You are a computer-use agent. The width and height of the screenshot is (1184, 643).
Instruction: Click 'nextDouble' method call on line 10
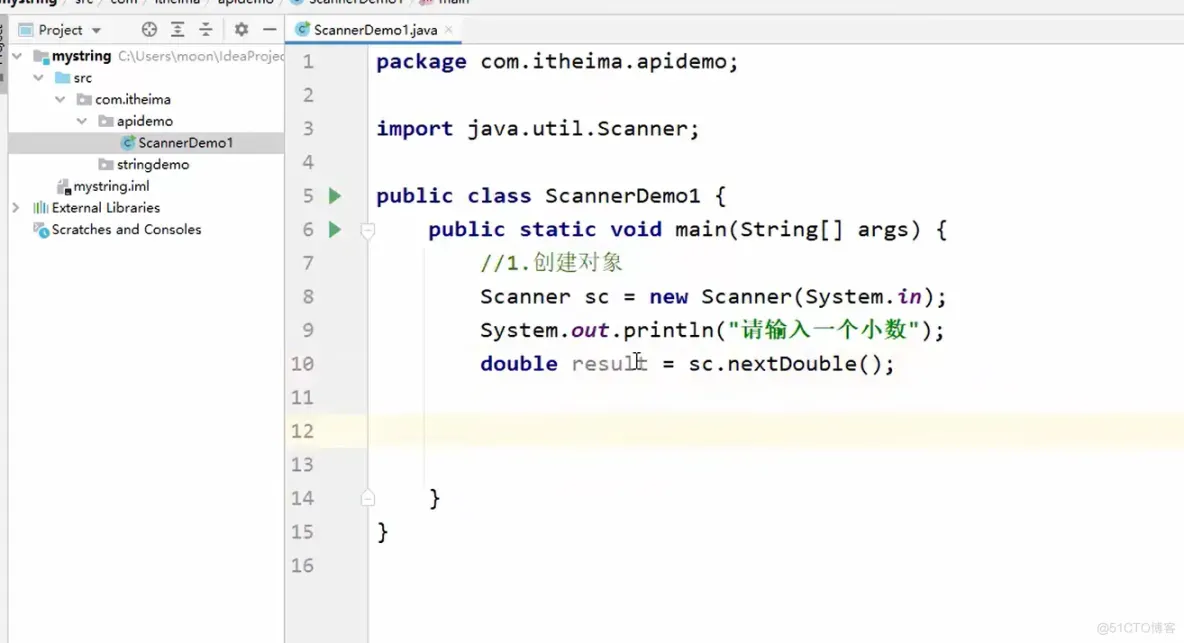tap(791, 364)
